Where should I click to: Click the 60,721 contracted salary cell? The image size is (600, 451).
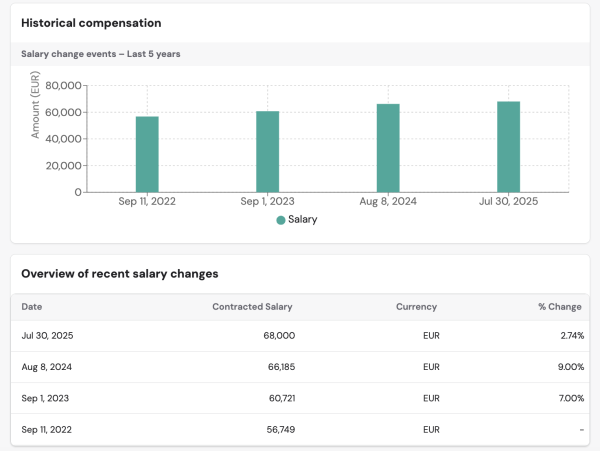(278, 398)
